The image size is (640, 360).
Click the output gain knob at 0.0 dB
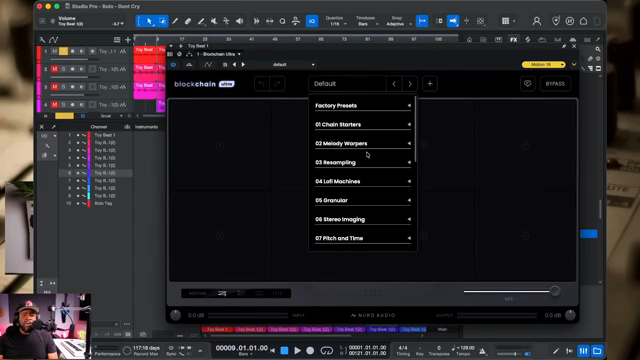(570, 315)
